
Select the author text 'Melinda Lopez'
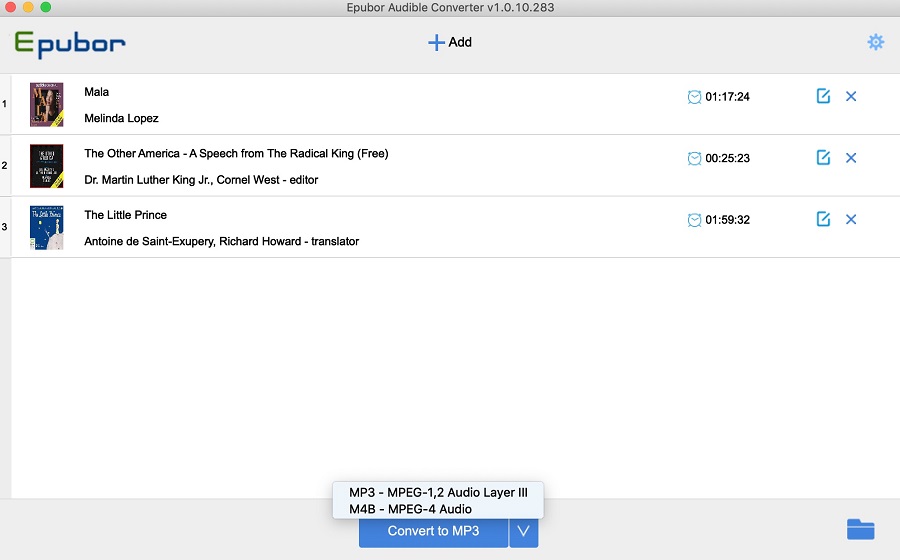121,118
